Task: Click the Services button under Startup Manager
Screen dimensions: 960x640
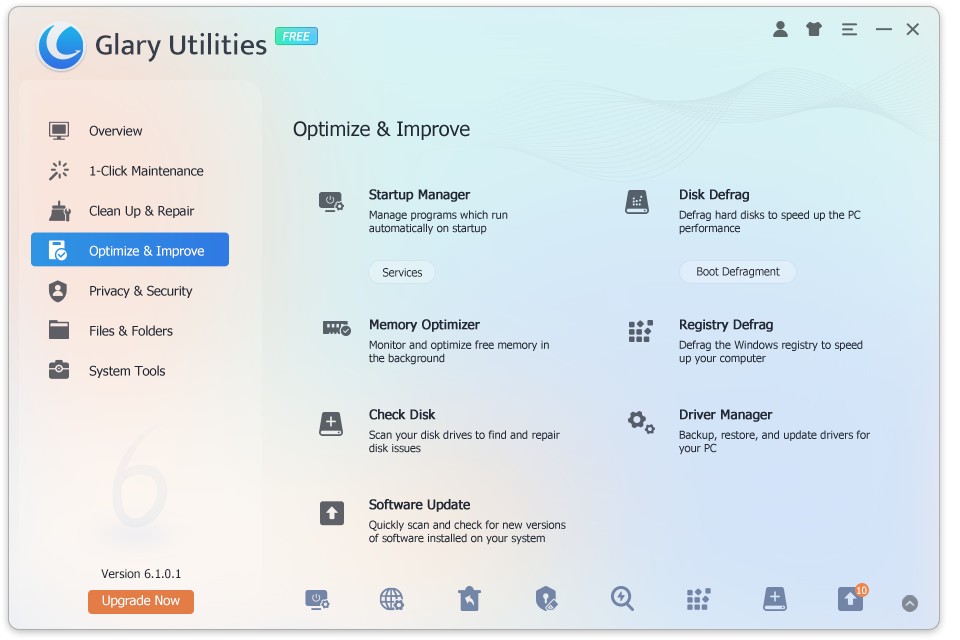Action: point(402,272)
